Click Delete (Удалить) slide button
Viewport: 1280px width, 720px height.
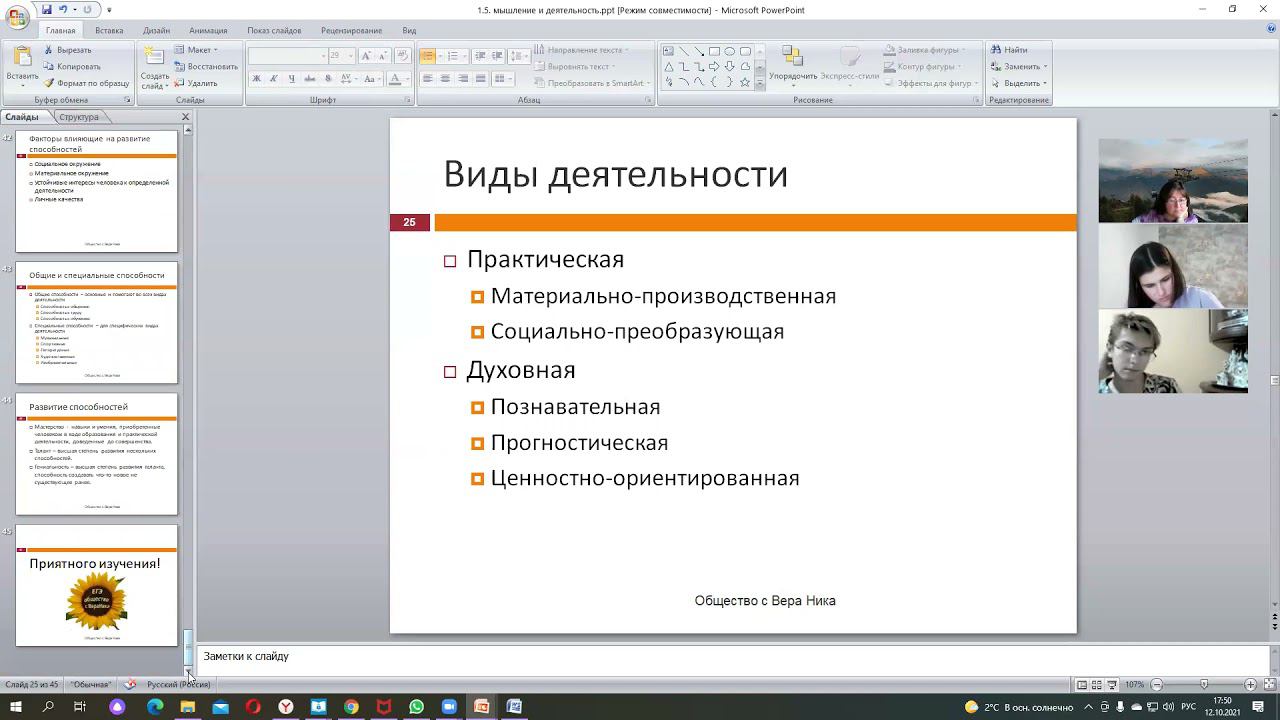[196, 83]
